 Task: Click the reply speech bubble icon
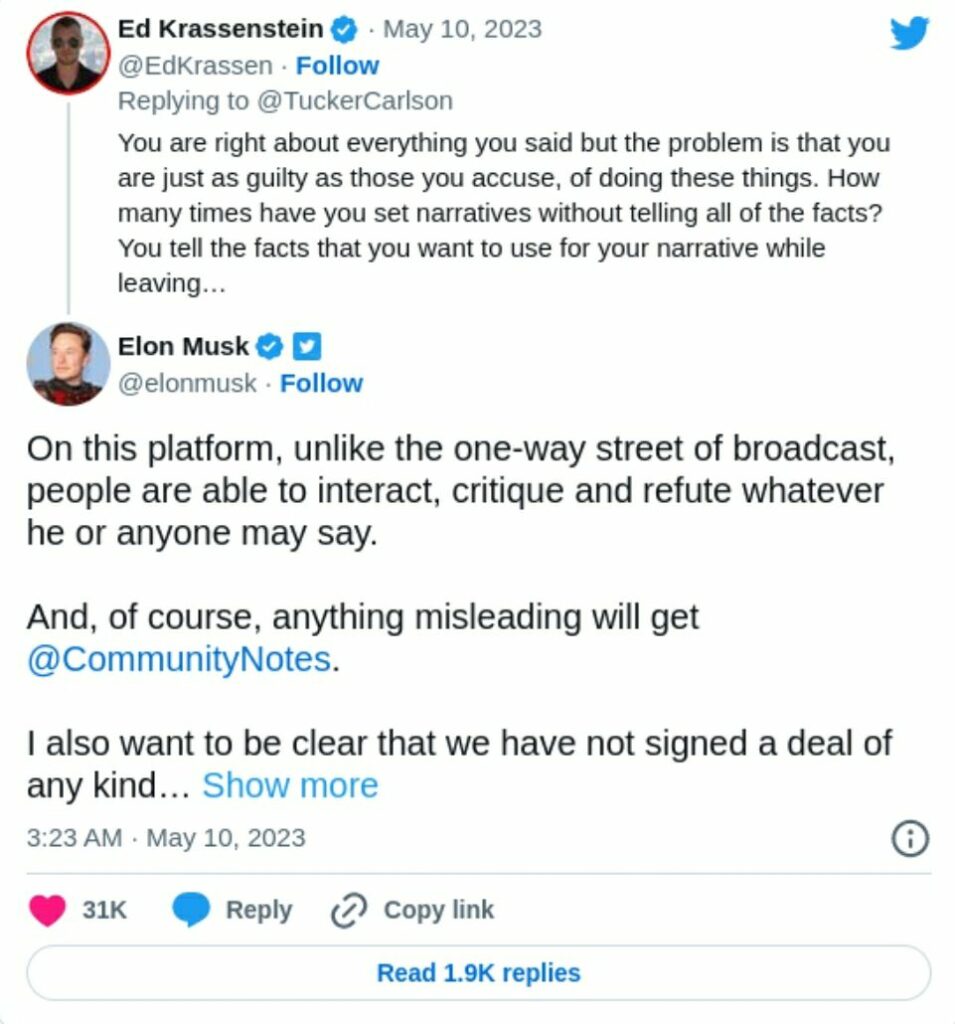click(x=190, y=910)
